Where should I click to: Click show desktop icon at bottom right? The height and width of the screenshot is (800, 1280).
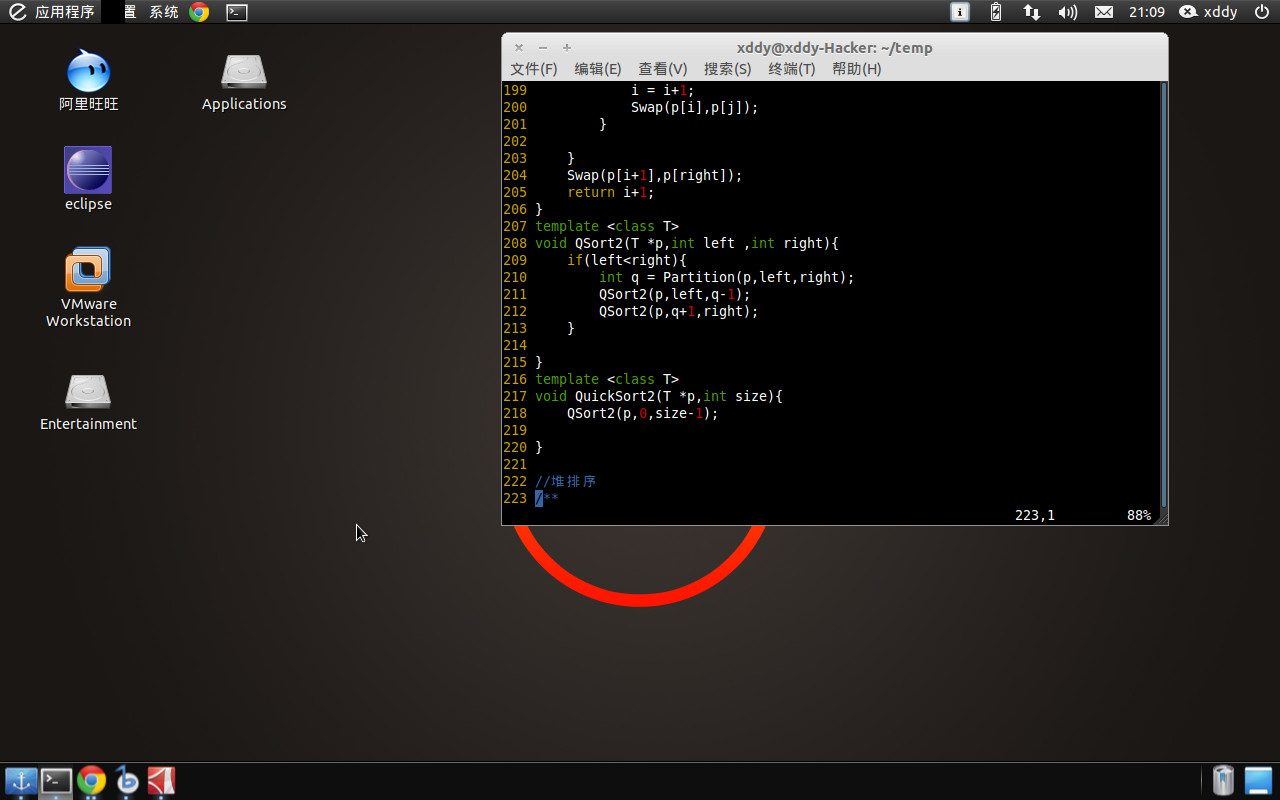[x=1258, y=780]
